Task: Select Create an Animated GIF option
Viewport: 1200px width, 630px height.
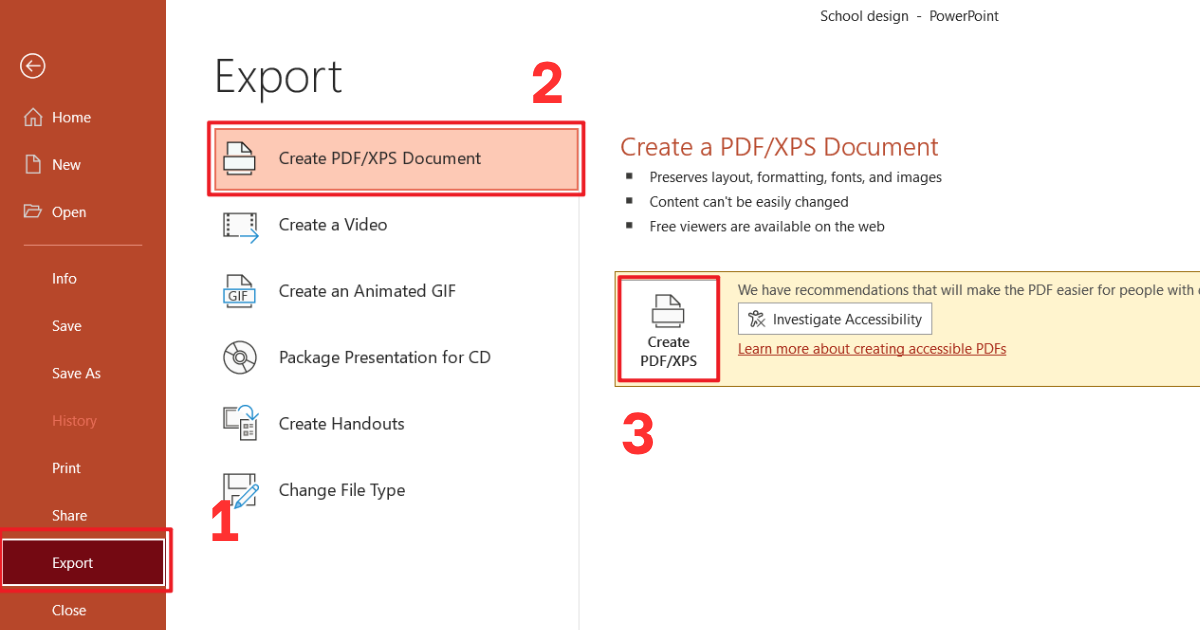Action: tap(396, 291)
